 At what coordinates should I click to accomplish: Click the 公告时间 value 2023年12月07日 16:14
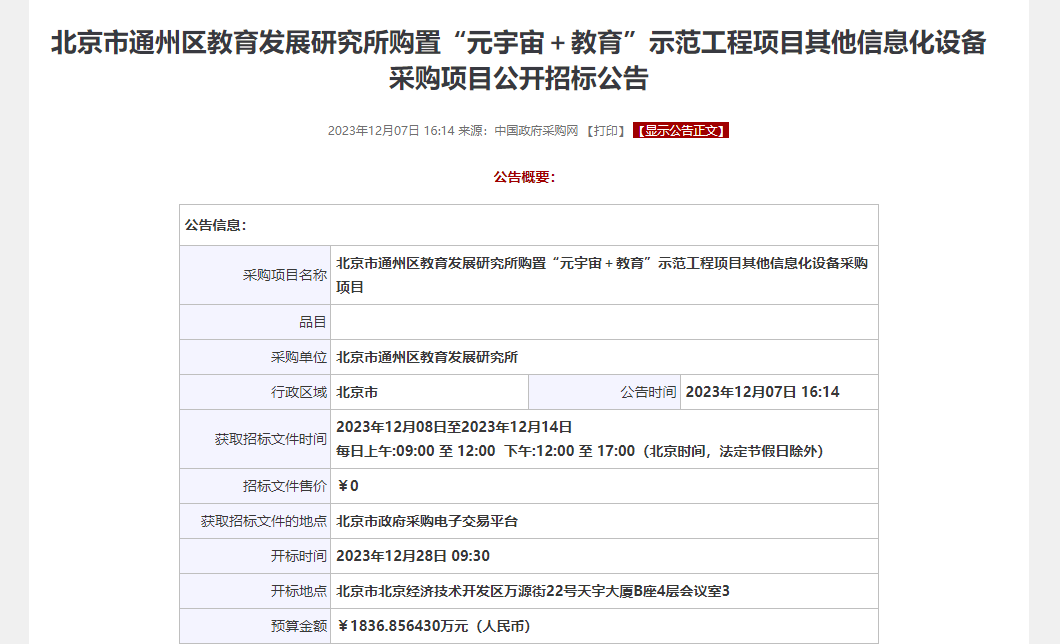[x=763, y=393]
